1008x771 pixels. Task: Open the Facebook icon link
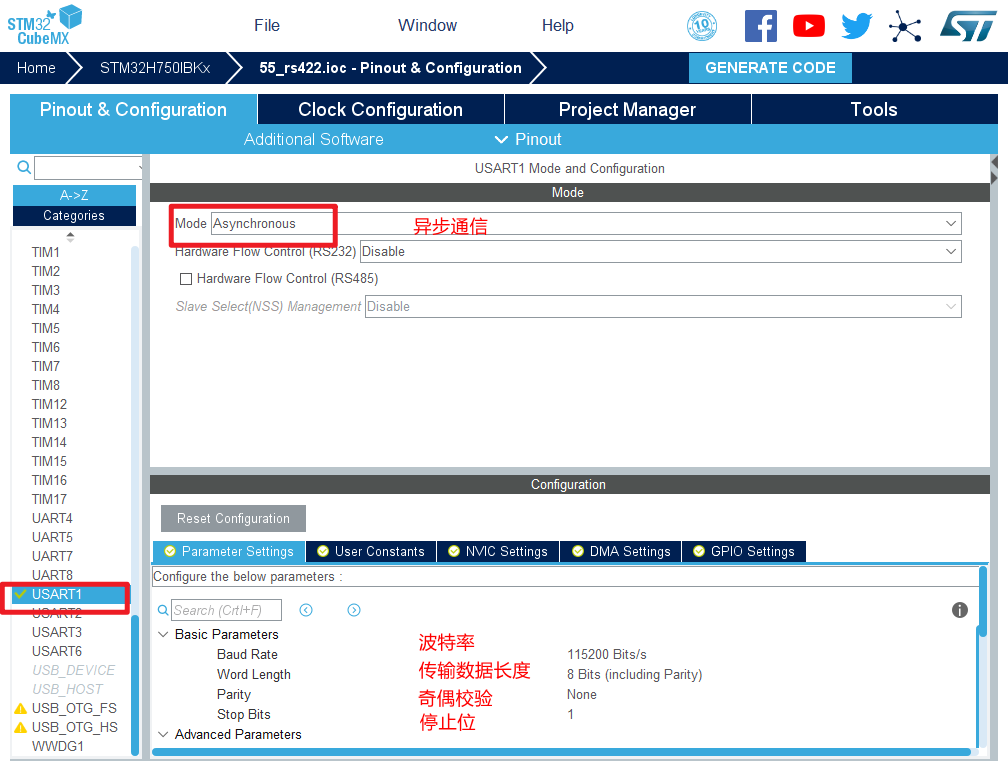[760, 26]
